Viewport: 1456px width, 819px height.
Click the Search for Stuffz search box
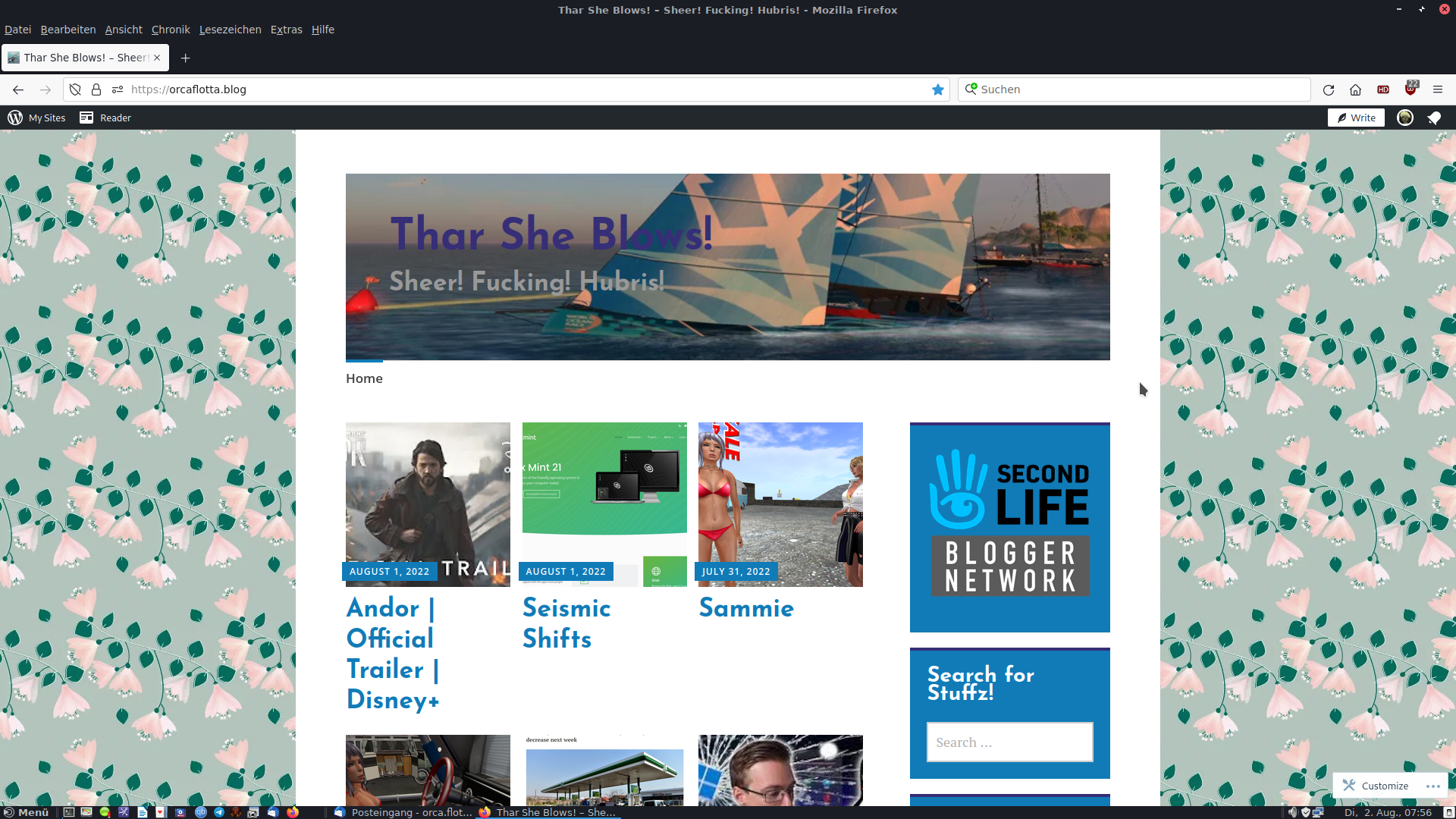[x=1009, y=742]
